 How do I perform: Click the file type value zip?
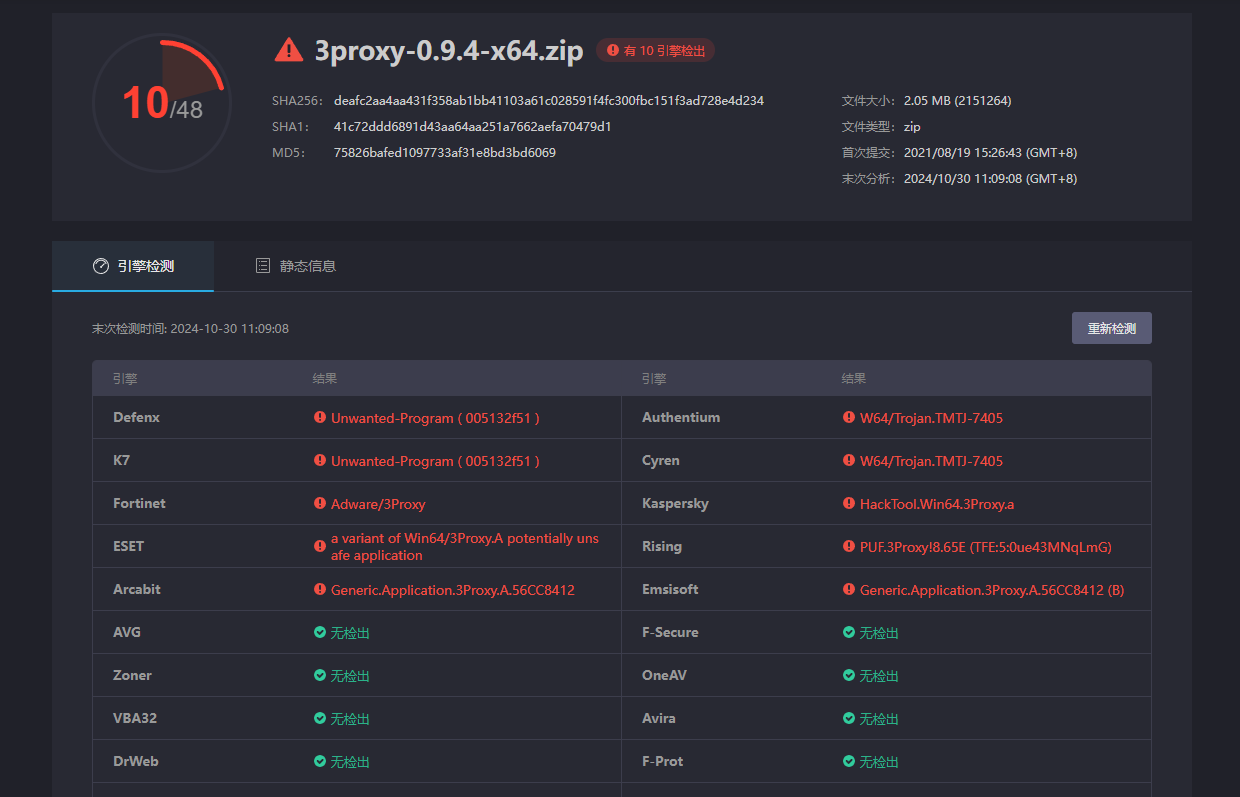click(x=912, y=127)
